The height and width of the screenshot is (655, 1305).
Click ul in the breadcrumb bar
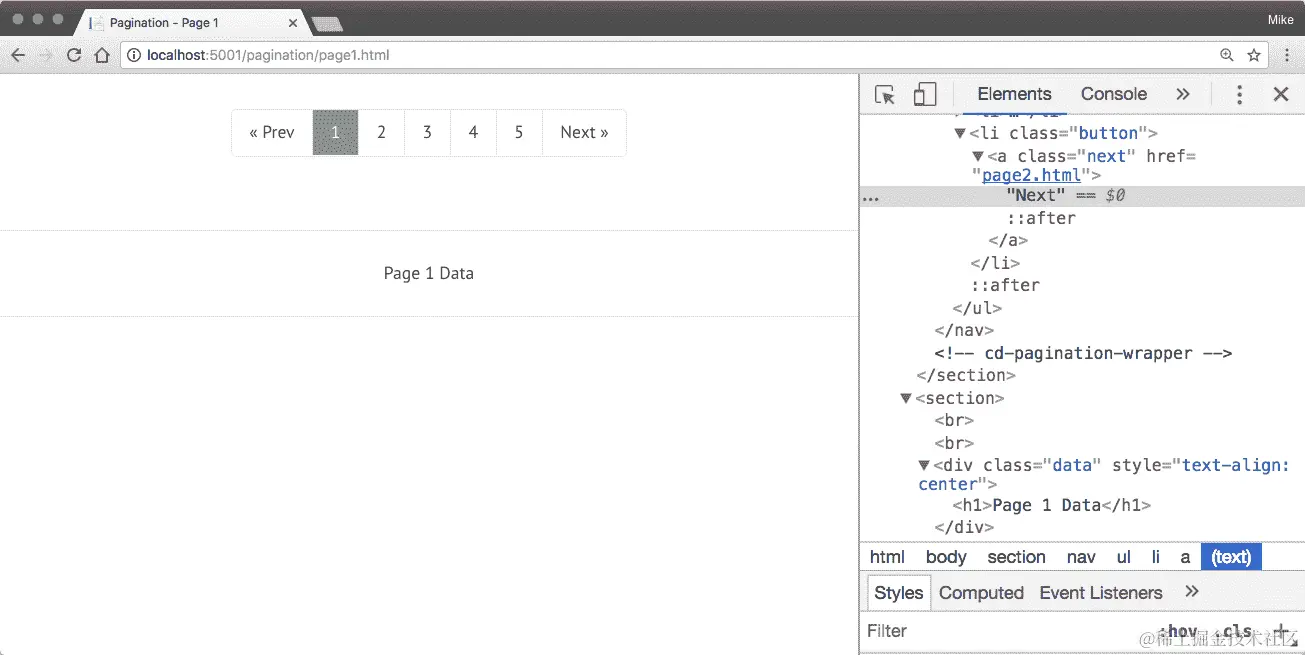pyautogui.click(x=1124, y=557)
